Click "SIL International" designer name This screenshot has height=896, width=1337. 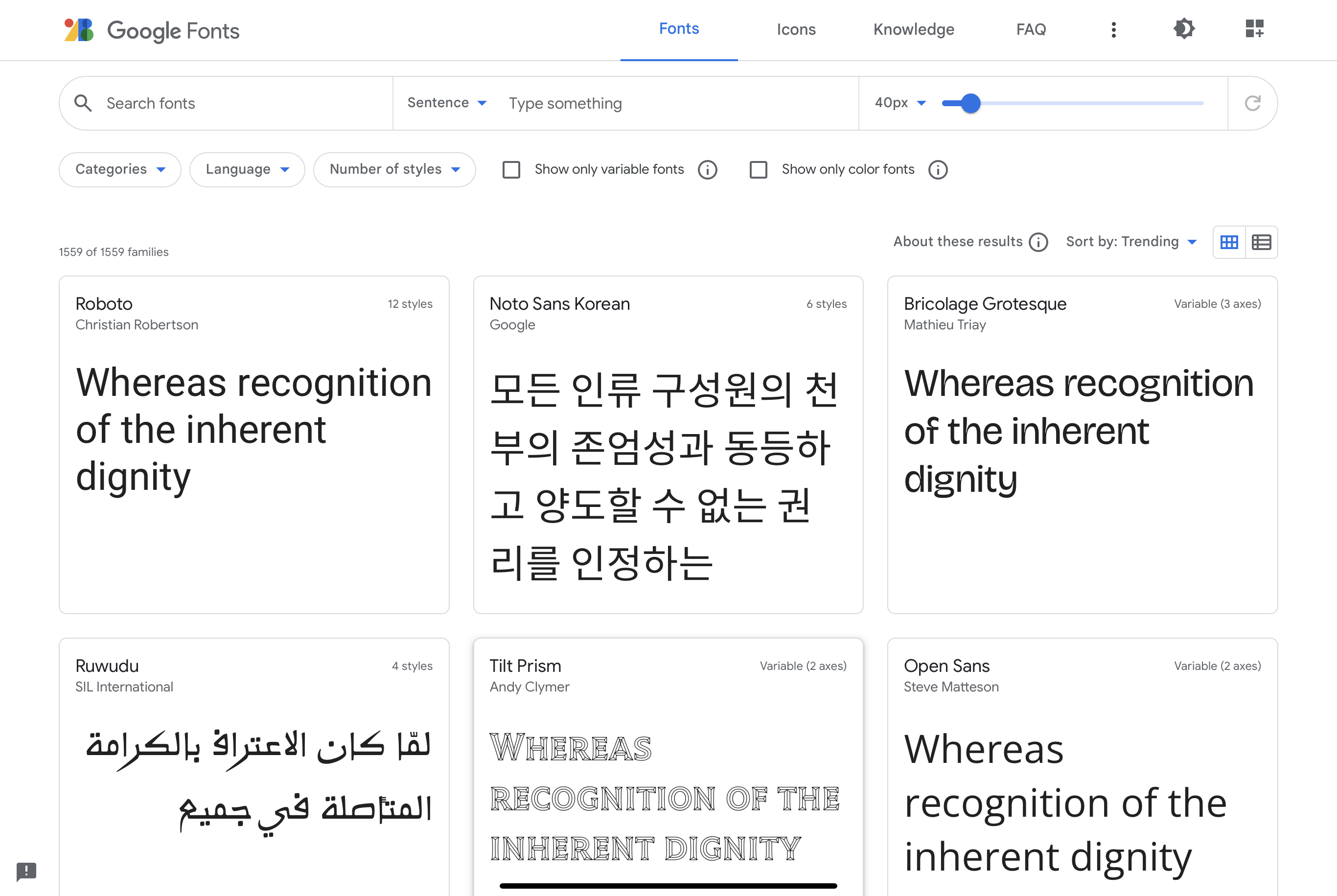click(x=124, y=687)
